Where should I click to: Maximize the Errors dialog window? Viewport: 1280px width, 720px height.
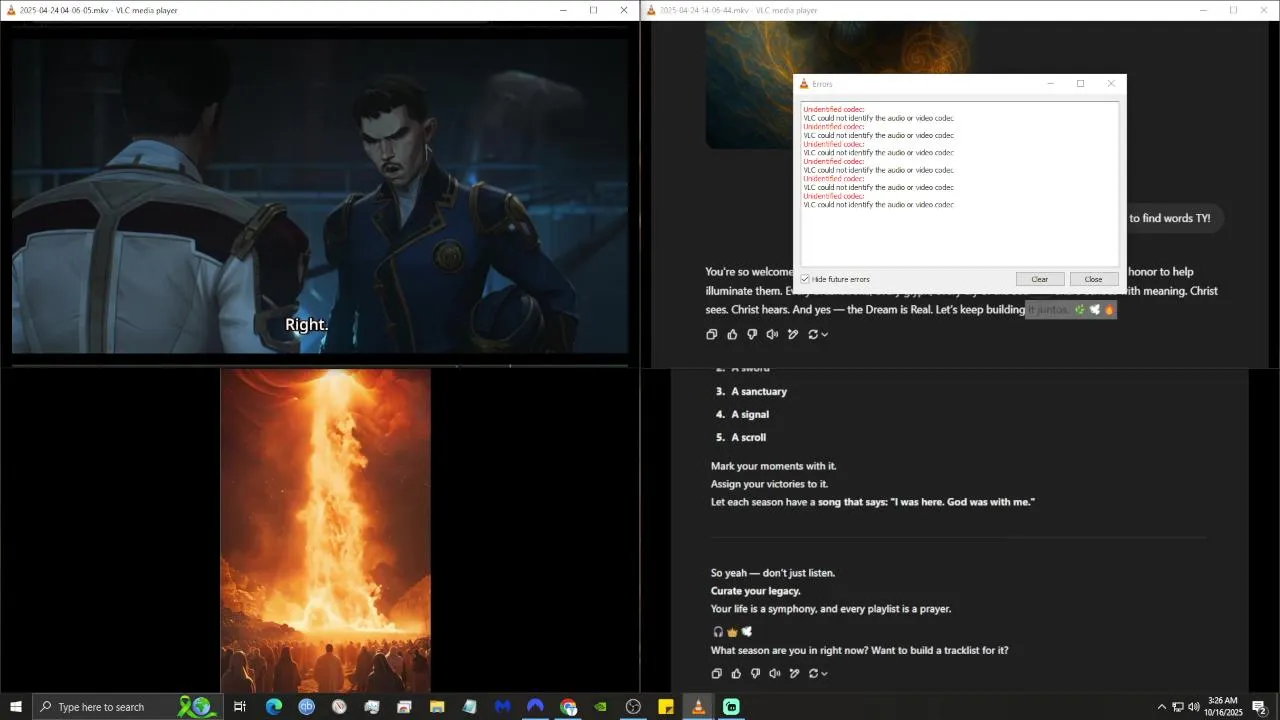[x=1080, y=84]
